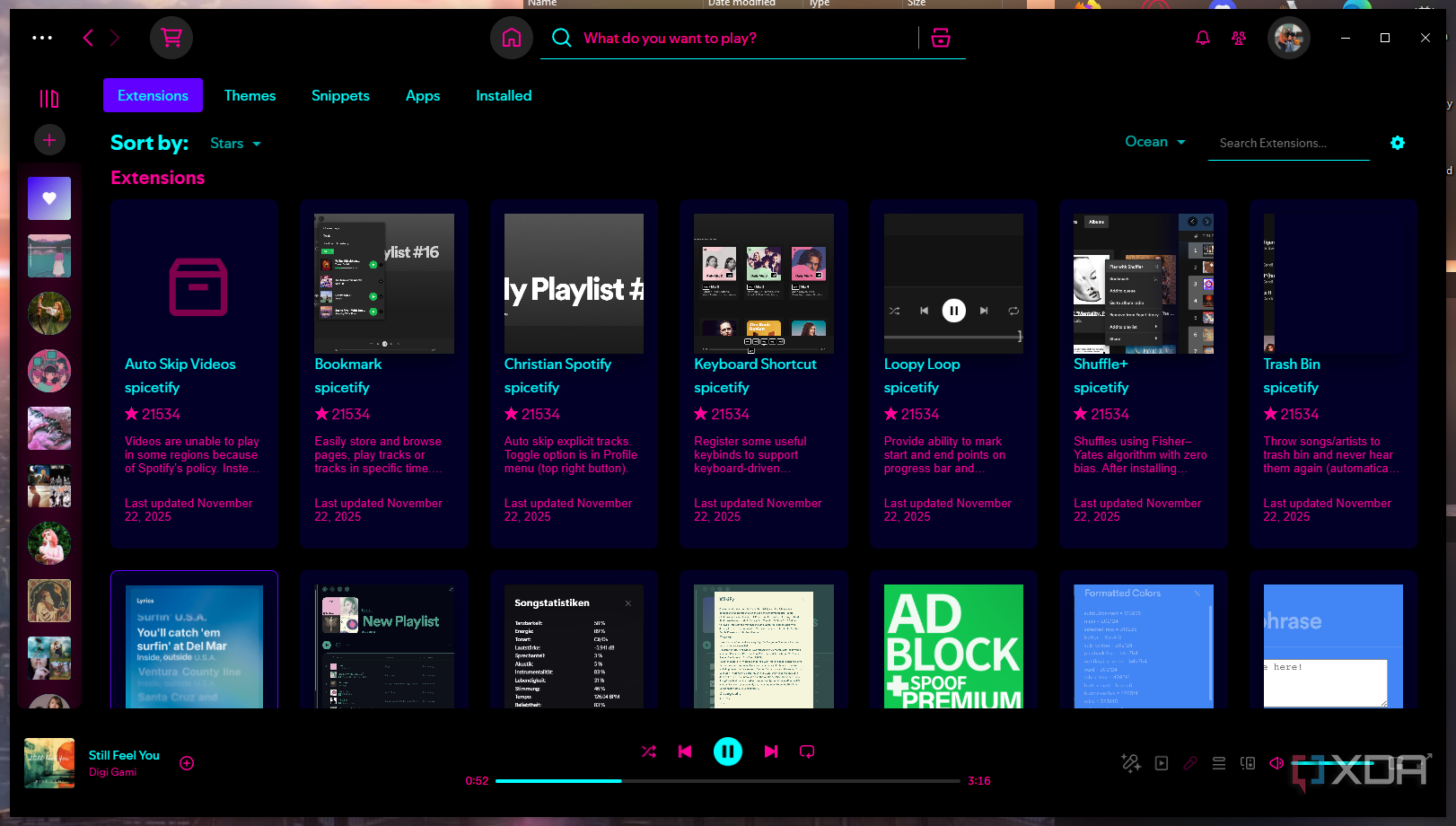Switch to the Themes tab
This screenshot has width=1456, height=826.
click(x=250, y=95)
